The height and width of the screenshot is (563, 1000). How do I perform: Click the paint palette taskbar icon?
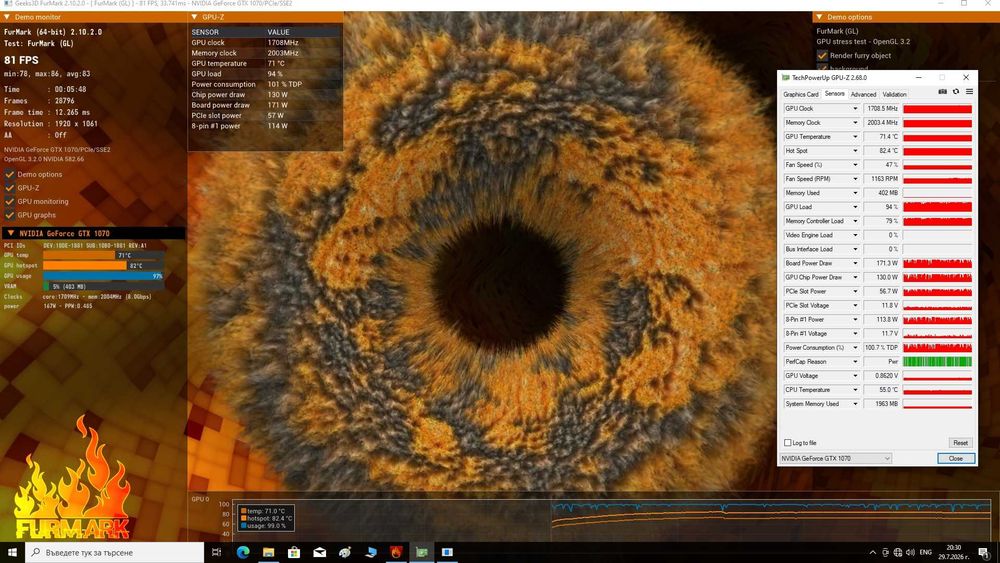345,552
